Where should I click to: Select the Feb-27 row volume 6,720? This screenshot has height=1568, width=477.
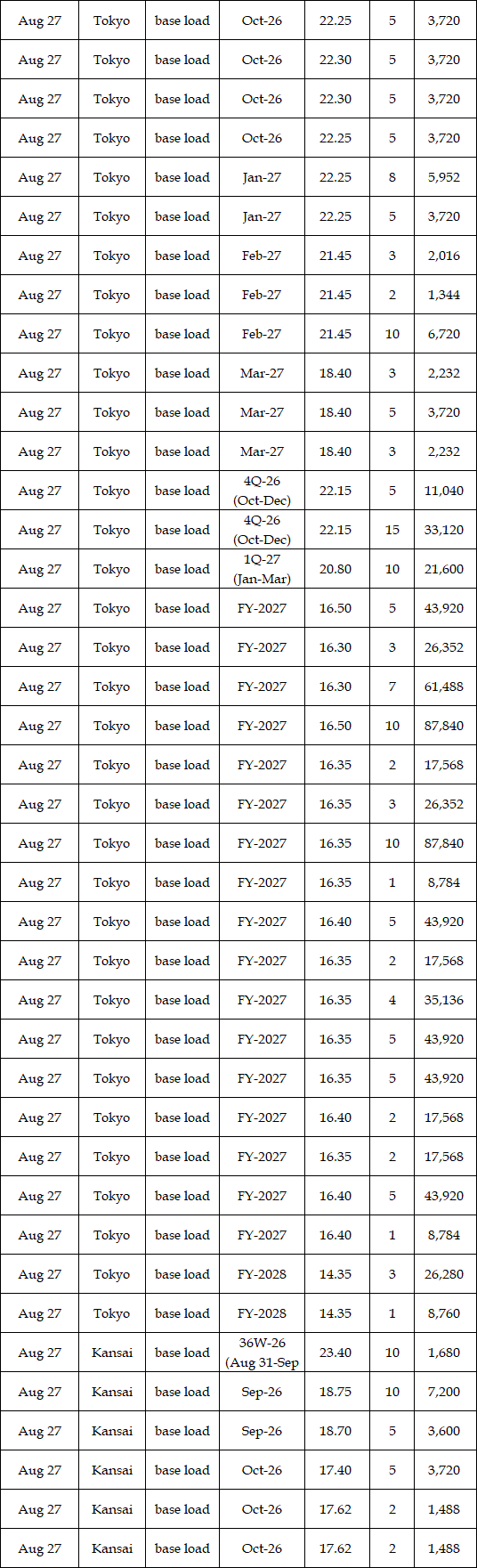pos(443,333)
